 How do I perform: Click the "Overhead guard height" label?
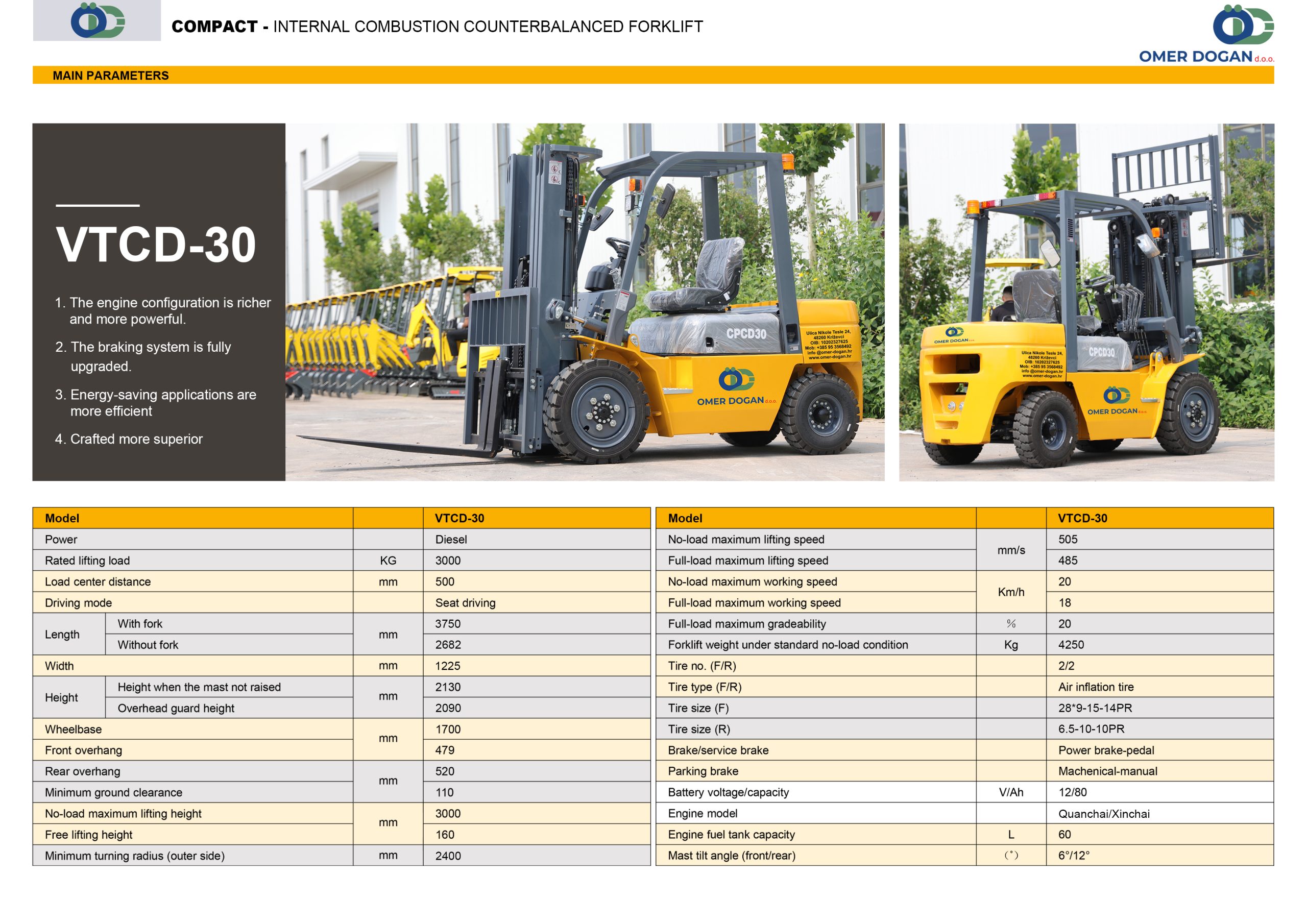176,708
